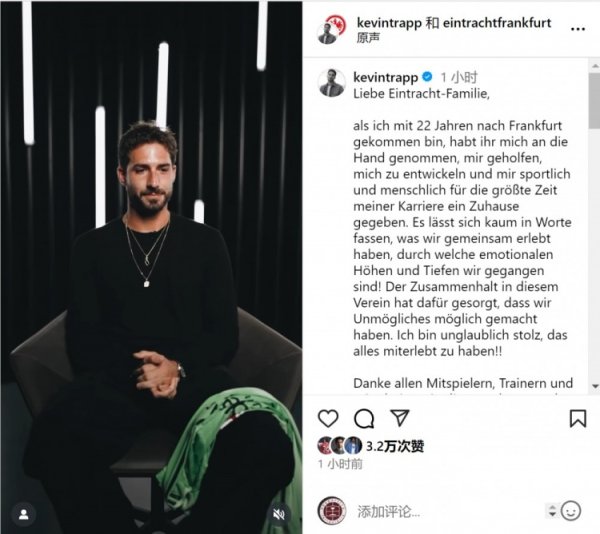Save post with the bookmark icon
The height and width of the screenshot is (534, 600).
(578, 418)
